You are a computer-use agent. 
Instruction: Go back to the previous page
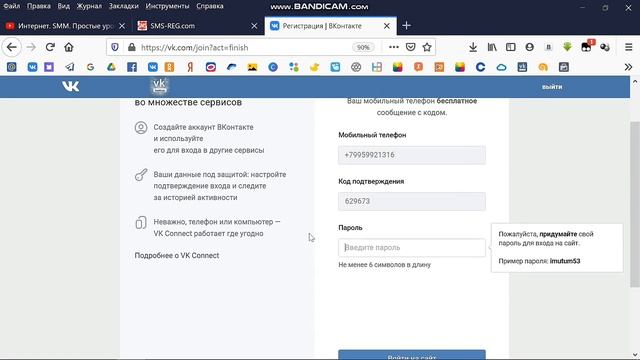coord(11,47)
